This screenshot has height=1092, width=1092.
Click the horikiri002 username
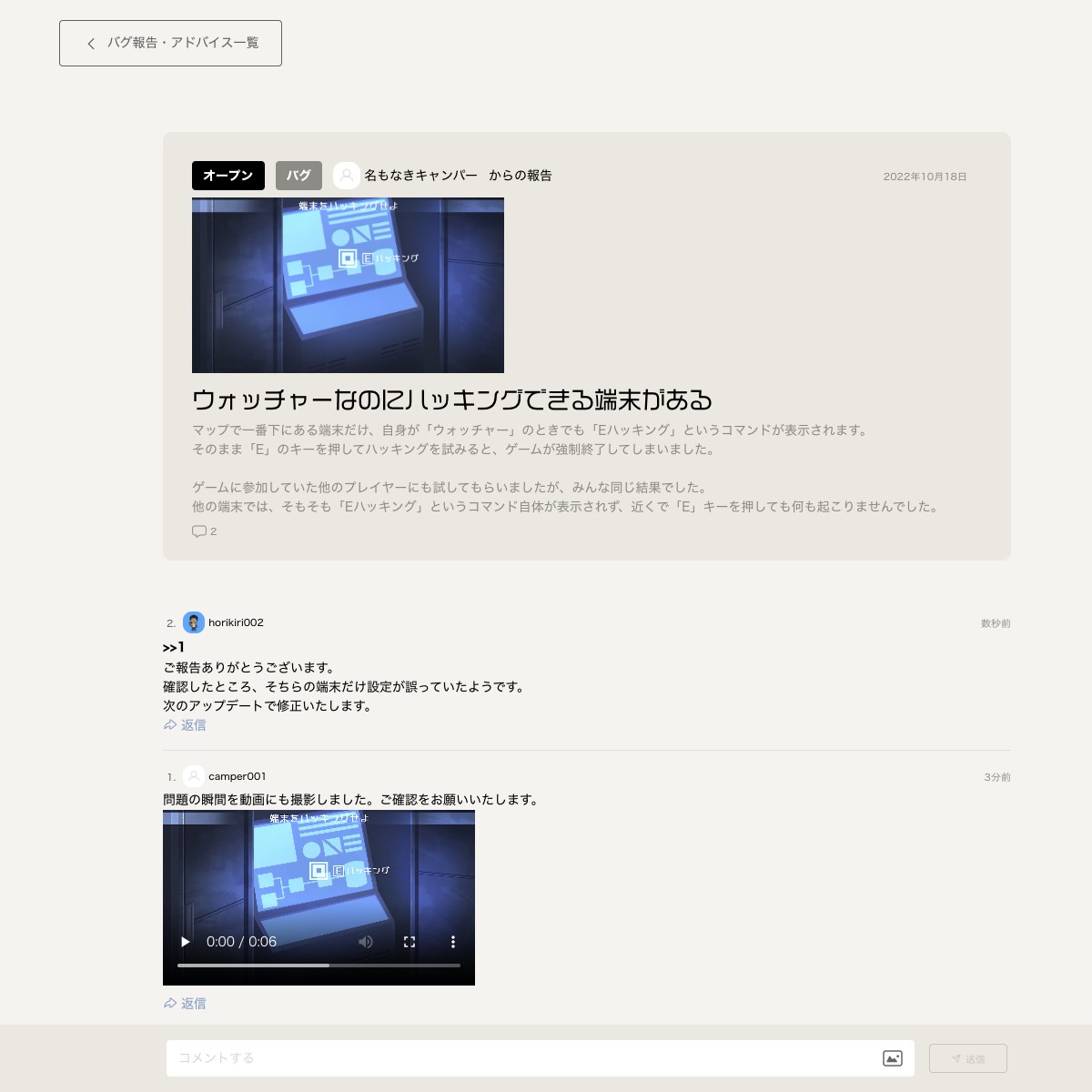pos(236,622)
